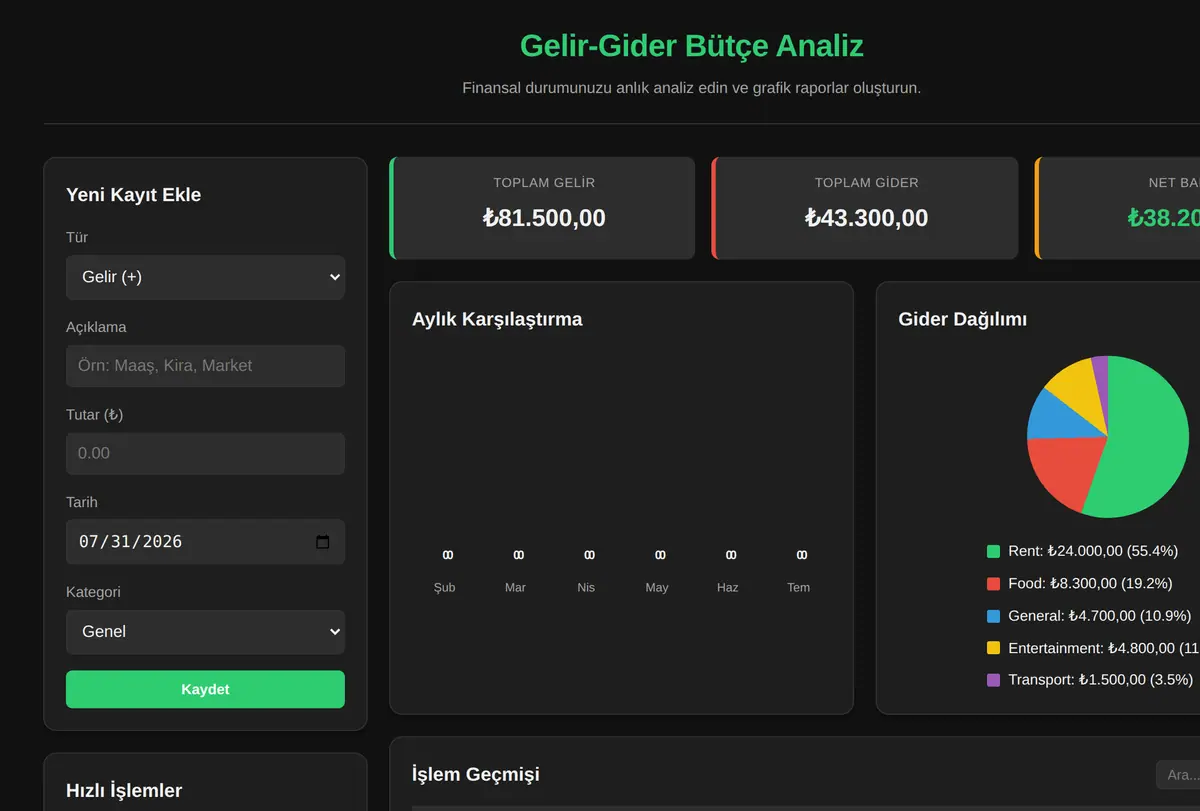The width and height of the screenshot is (1200, 811).
Task: Click legend text 'General: ₺4.700,00 (10.9%)'
Action: (x=1100, y=616)
